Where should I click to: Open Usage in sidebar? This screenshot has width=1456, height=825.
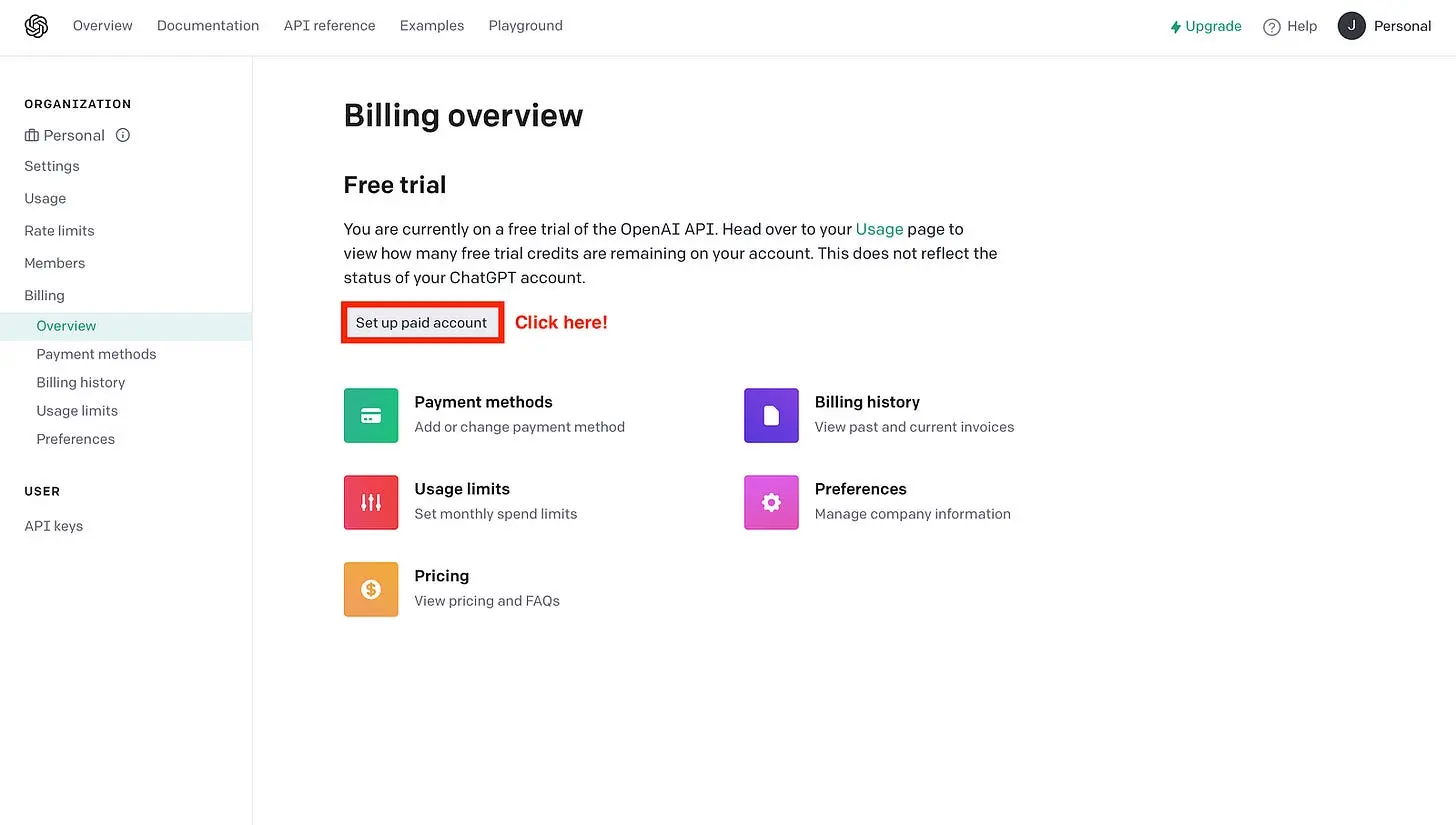[45, 199]
